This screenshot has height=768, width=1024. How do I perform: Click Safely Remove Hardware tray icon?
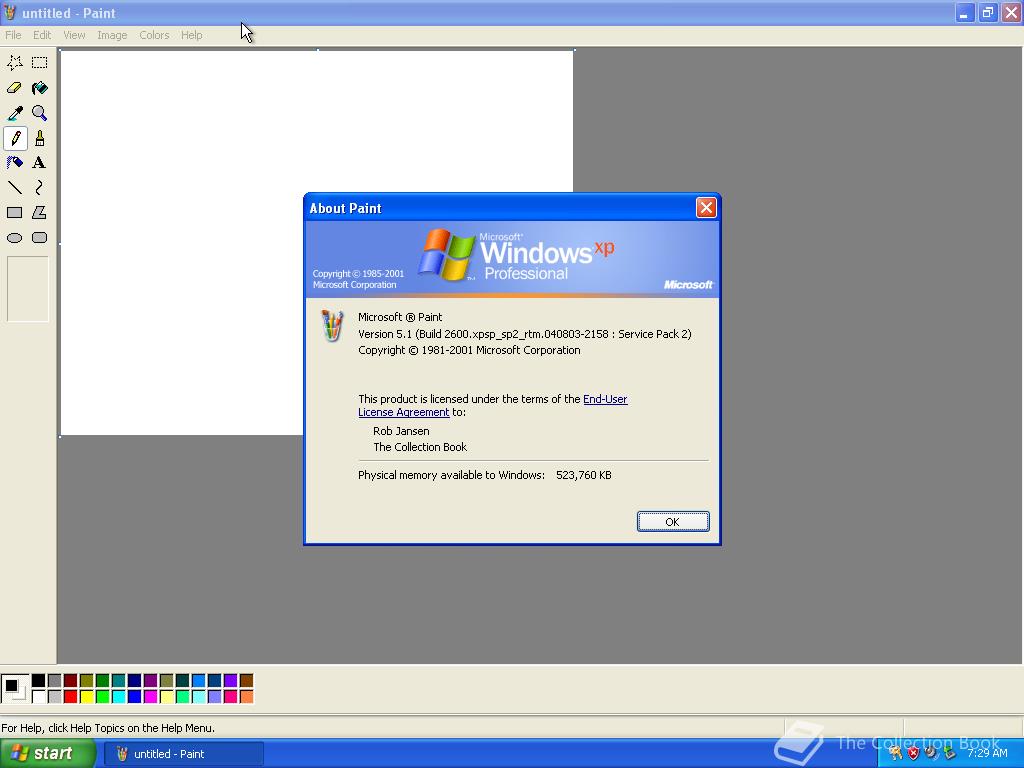pos(950,753)
